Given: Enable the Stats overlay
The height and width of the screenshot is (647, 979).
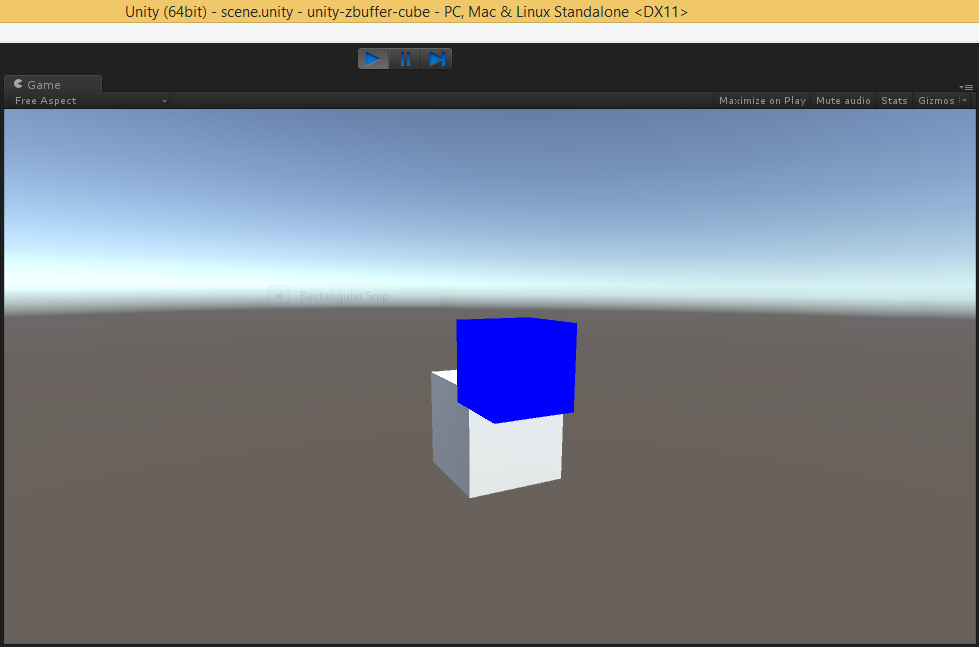Looking at the screenshot, I should (893, 100).
